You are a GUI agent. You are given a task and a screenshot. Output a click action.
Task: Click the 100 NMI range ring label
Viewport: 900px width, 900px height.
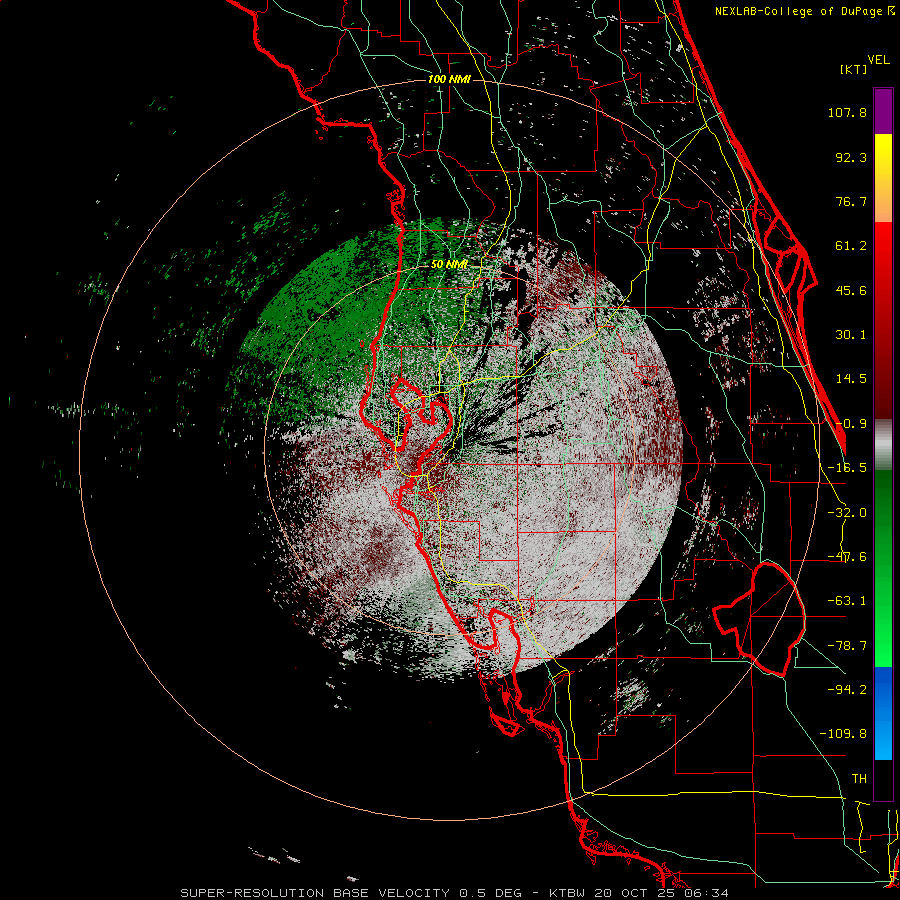pyautogui.click(x=449, y=79)
